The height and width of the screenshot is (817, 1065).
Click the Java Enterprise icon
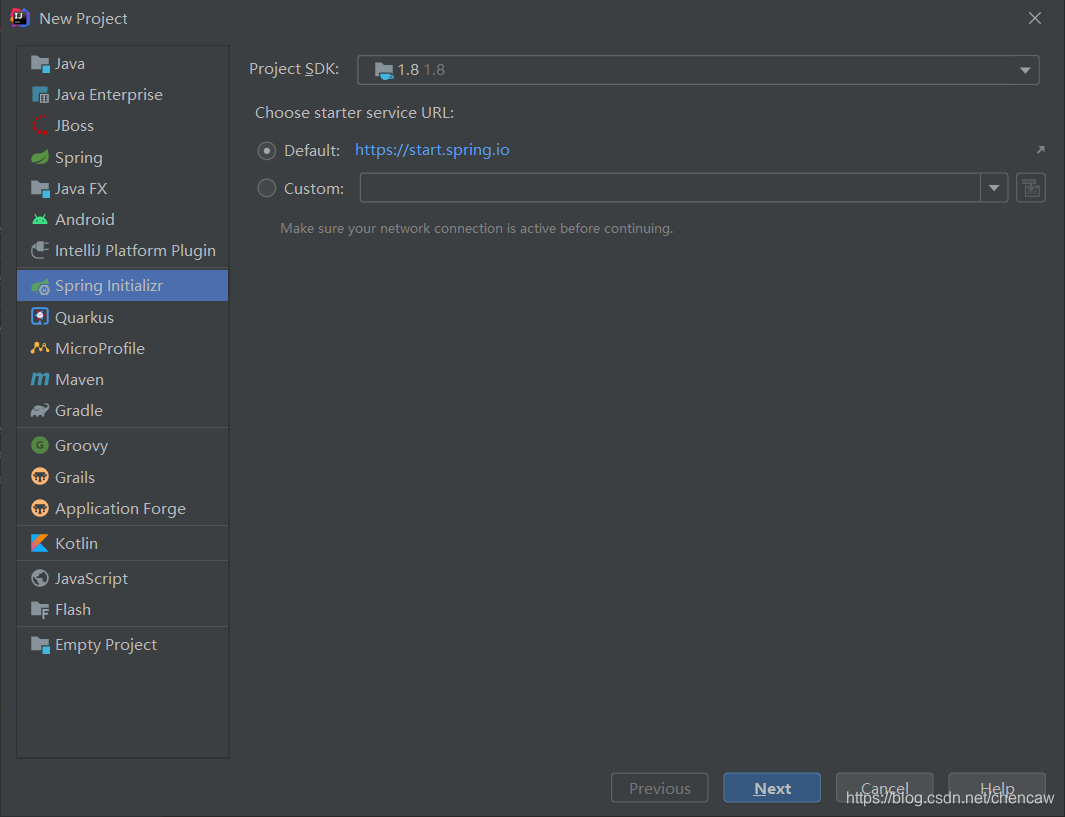pos(40,95)
